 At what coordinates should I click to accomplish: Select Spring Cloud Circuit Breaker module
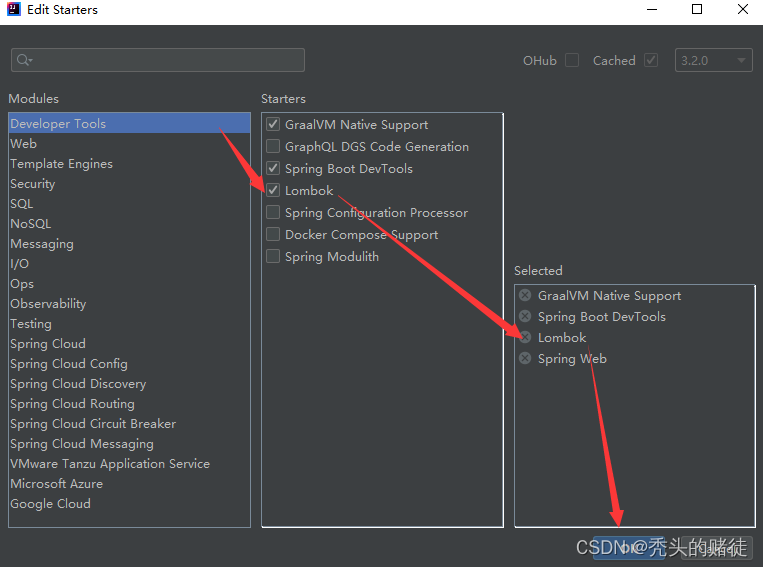pyautogui.click(x=129, y=423)
